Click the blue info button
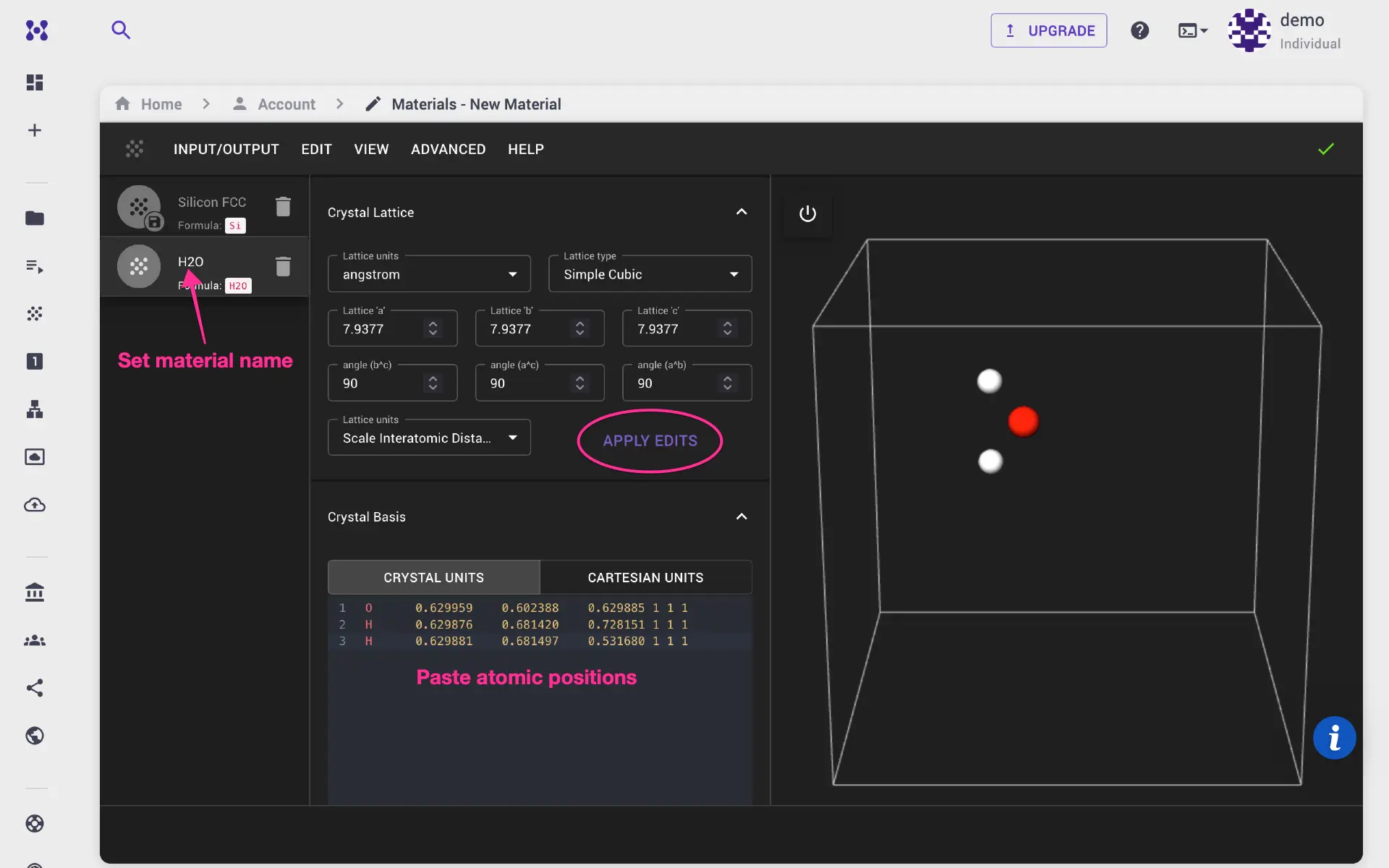Screen dimensions: 1389x868 click(1334, 738)
